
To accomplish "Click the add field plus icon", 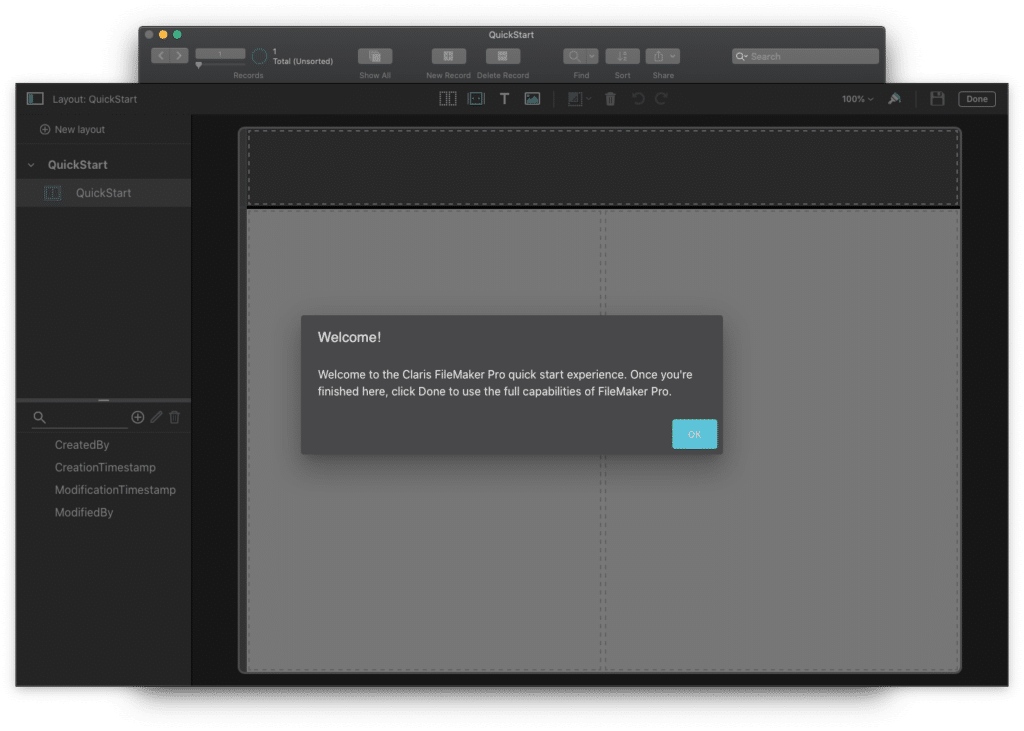I will tap(137, 417).
